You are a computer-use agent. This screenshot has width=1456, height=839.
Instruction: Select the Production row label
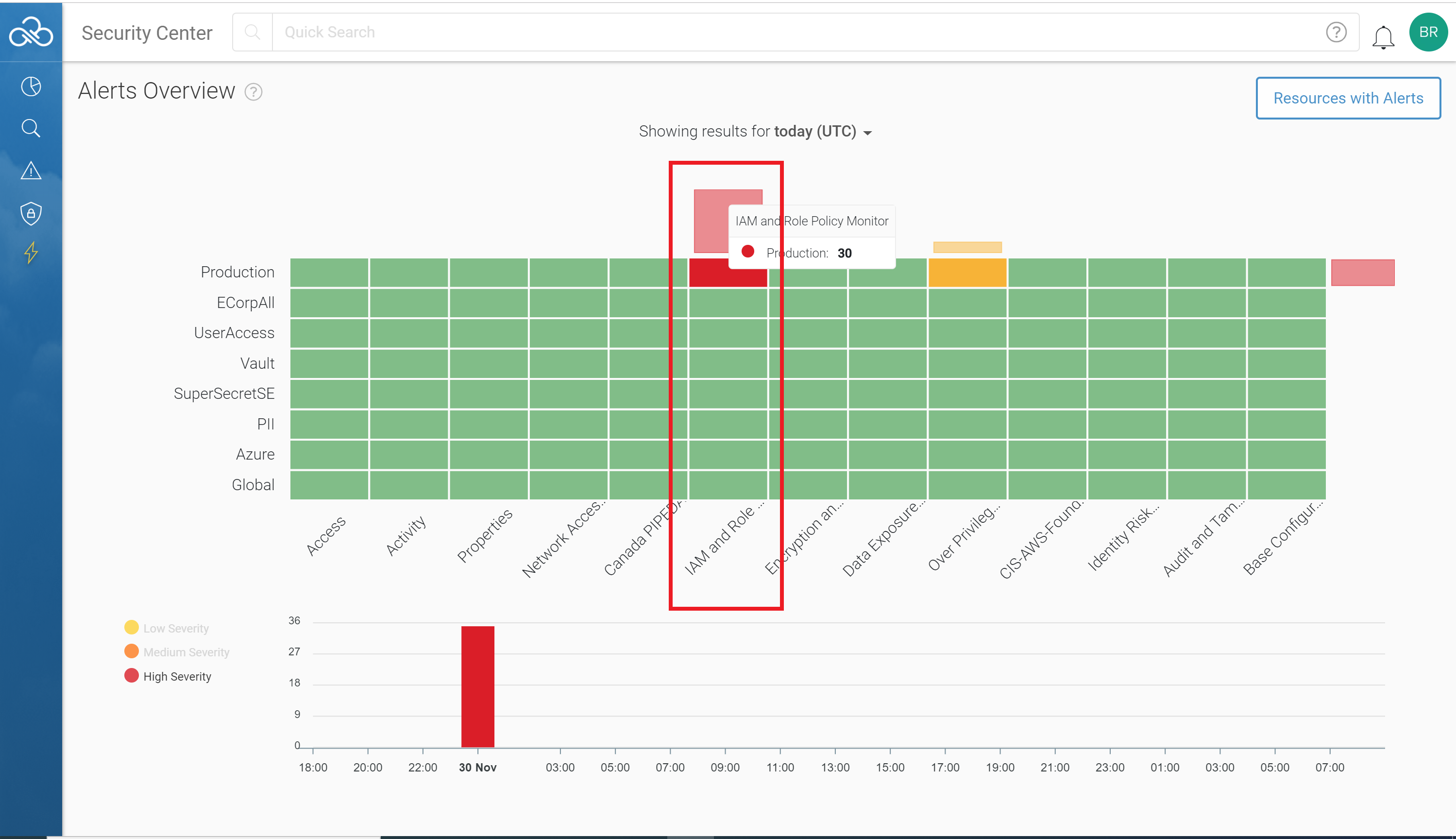237,272
